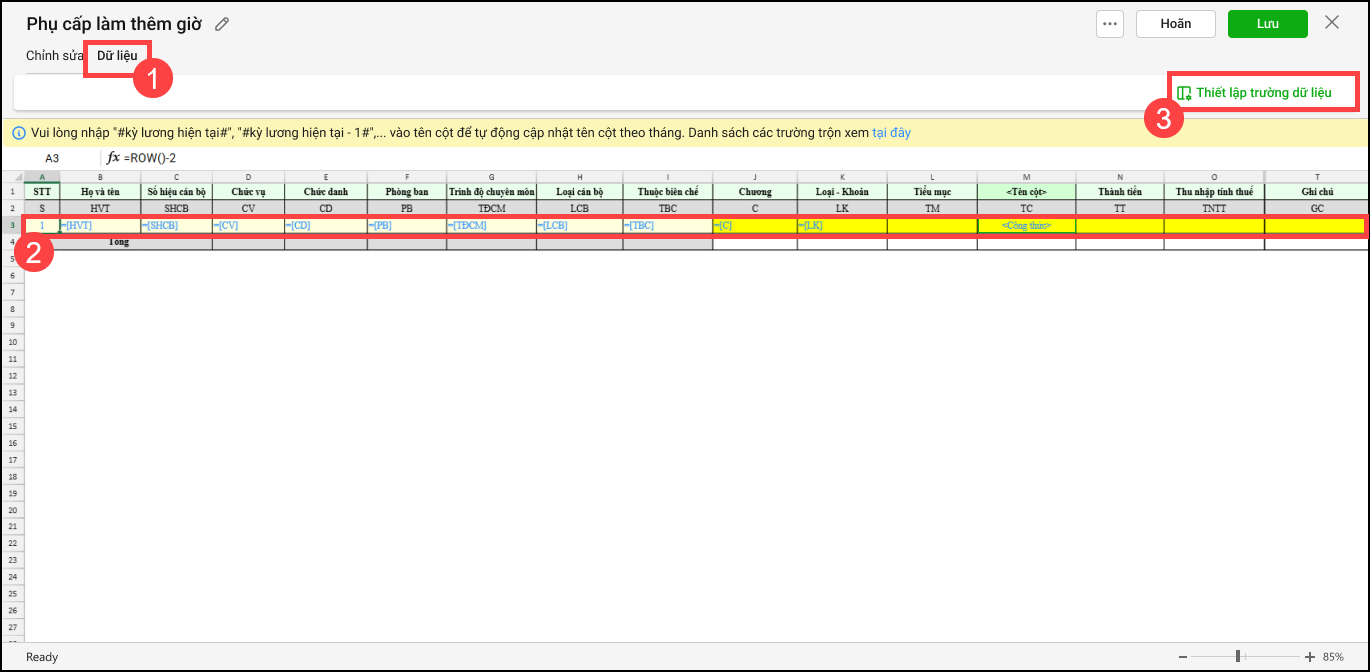Click the pencil icon to rename the title
Screen dimensions: 1370x672
pos(222,24)
